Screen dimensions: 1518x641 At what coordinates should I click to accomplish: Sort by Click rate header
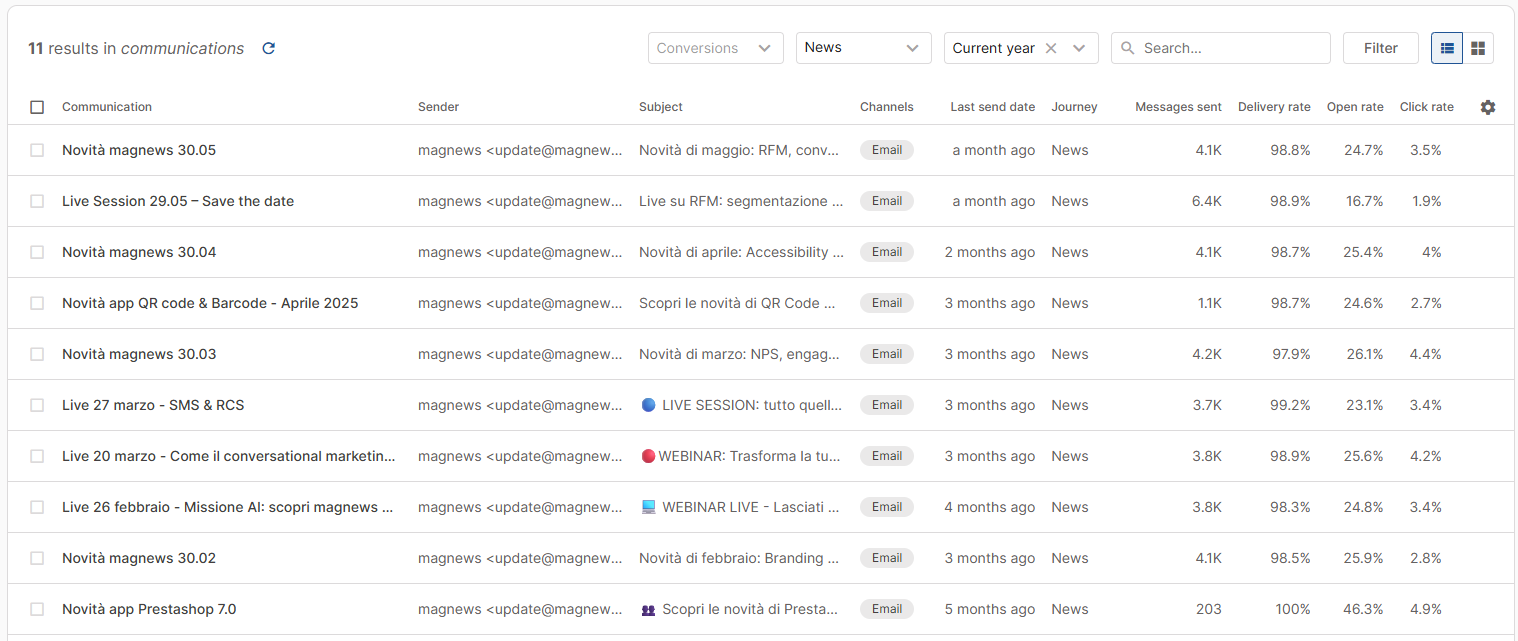(1427, 107)
